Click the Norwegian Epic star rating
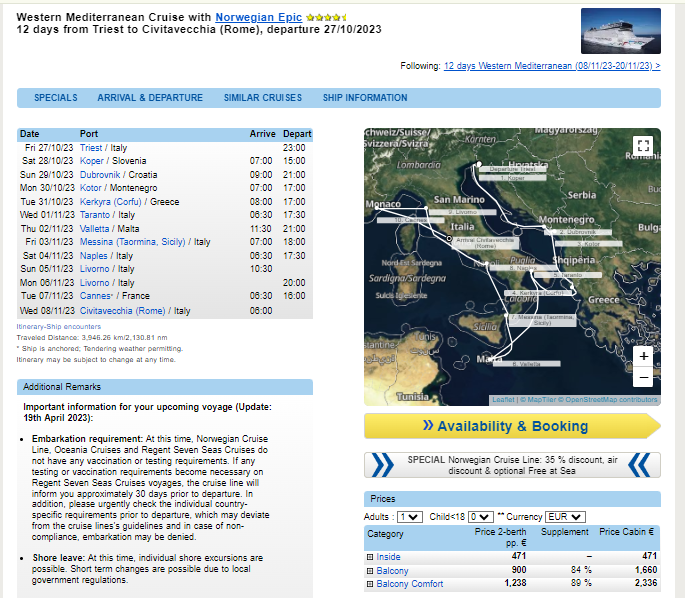This screenshot has width=685, height=598. 326,17
